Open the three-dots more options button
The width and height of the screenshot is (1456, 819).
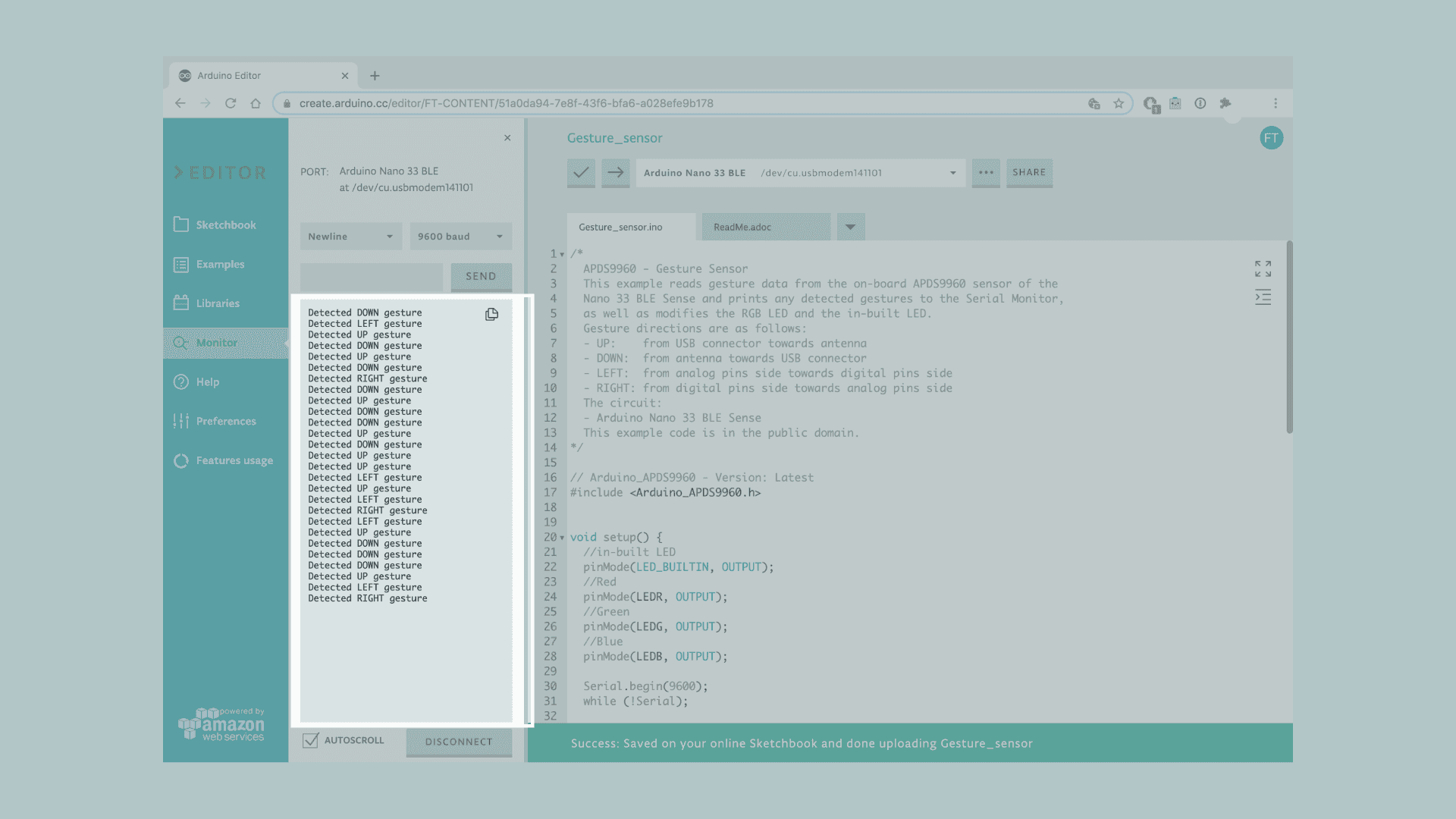tap(986, 172)
